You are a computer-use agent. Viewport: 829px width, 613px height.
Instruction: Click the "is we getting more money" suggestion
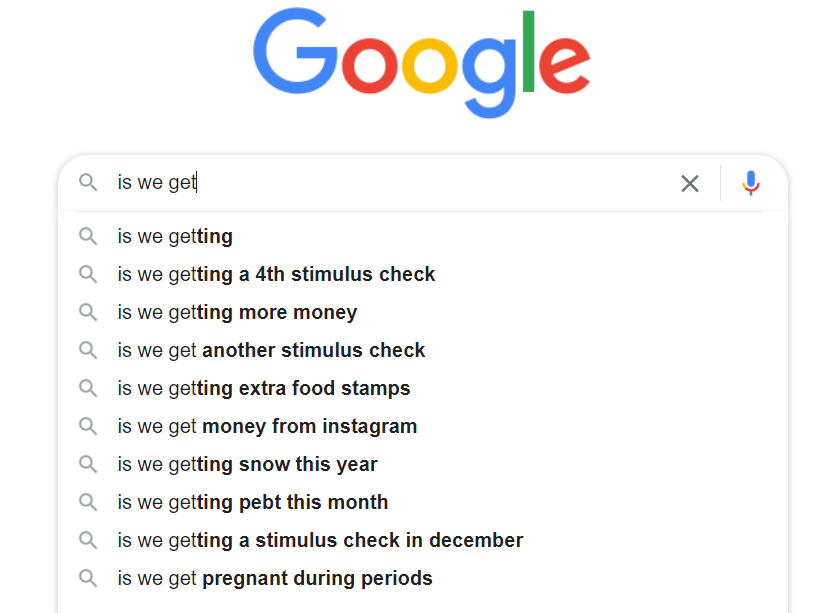[236, 312]
